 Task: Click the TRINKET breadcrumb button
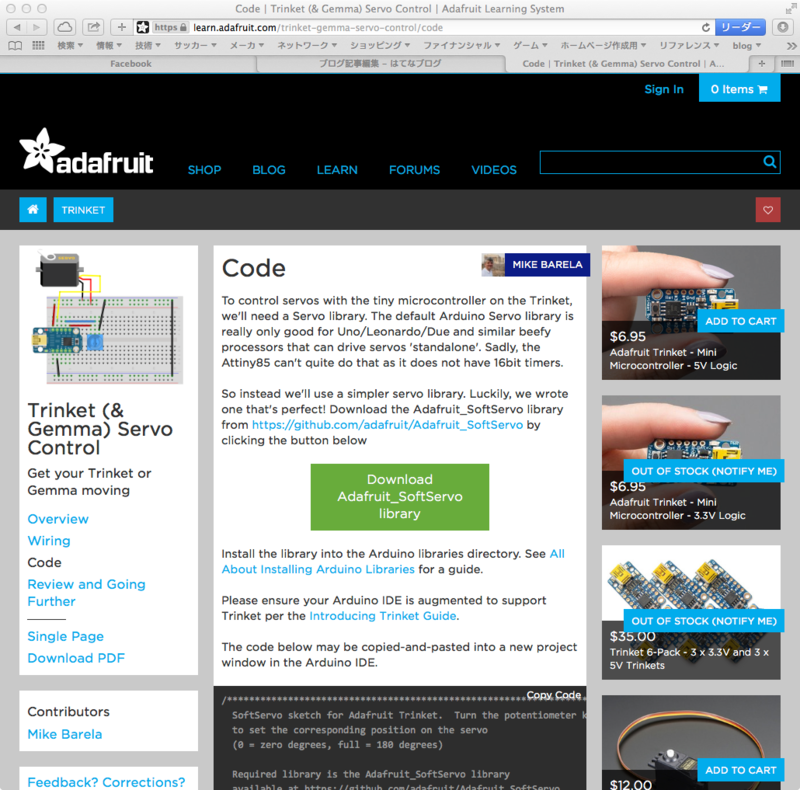click(83, 210)
